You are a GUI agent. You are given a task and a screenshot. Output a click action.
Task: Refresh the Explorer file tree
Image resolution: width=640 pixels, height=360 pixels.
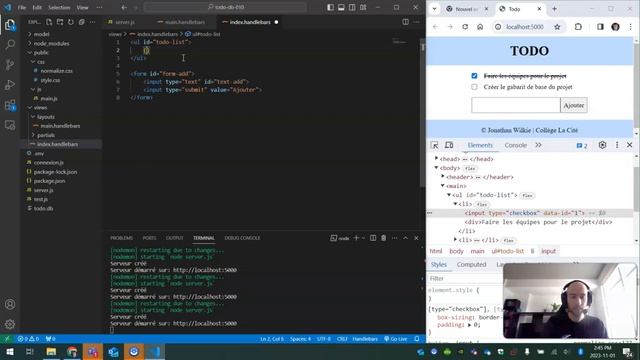71,22
